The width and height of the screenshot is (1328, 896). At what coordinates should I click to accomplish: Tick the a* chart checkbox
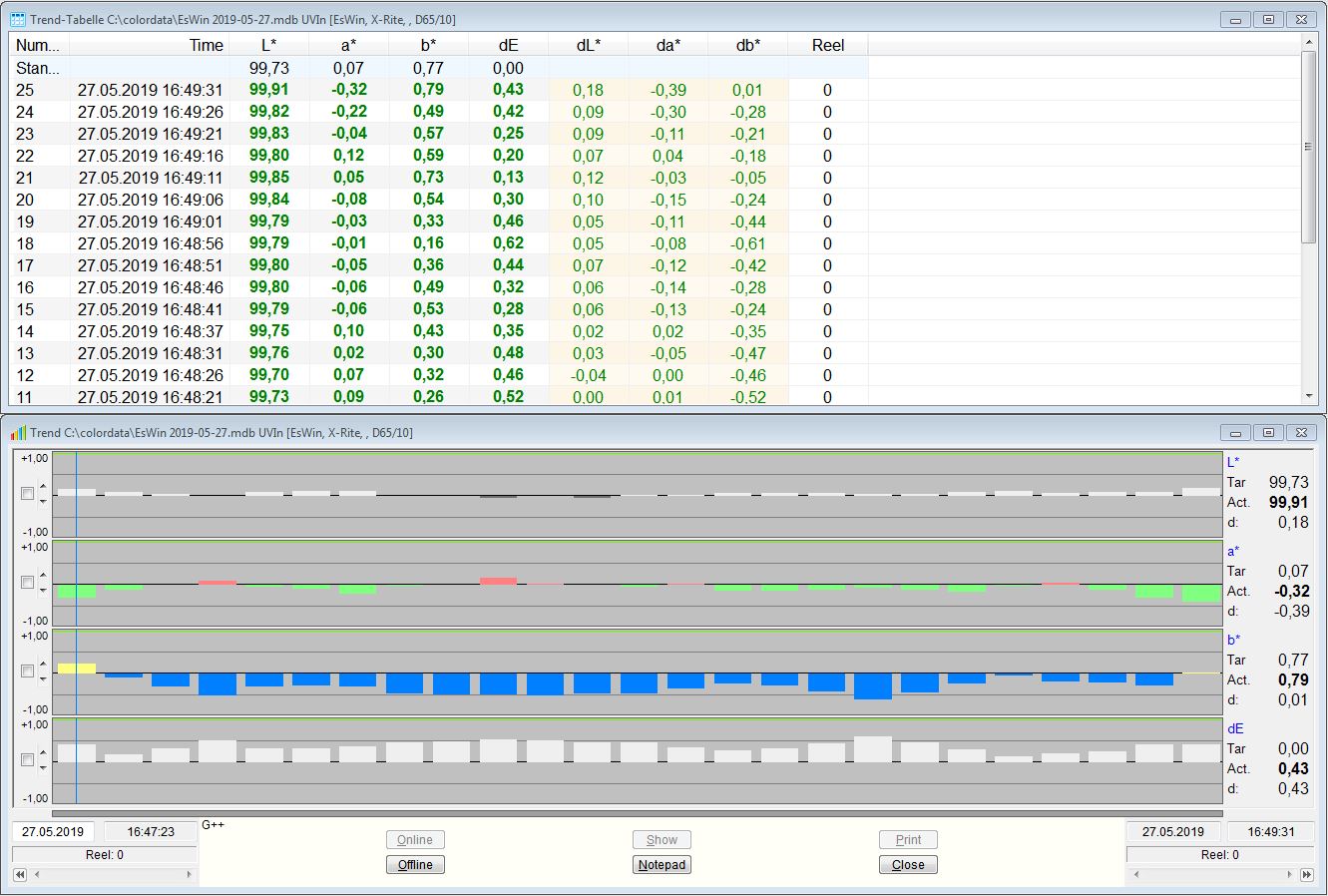pos(28,583)
